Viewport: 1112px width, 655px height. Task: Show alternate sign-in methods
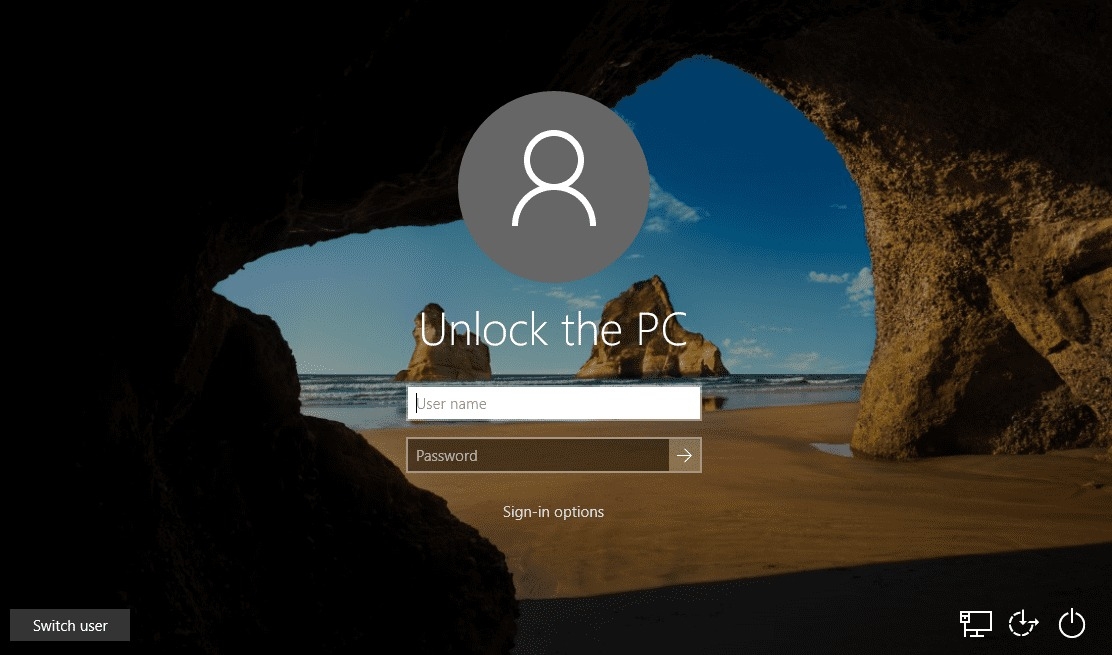tap(553, 511)
